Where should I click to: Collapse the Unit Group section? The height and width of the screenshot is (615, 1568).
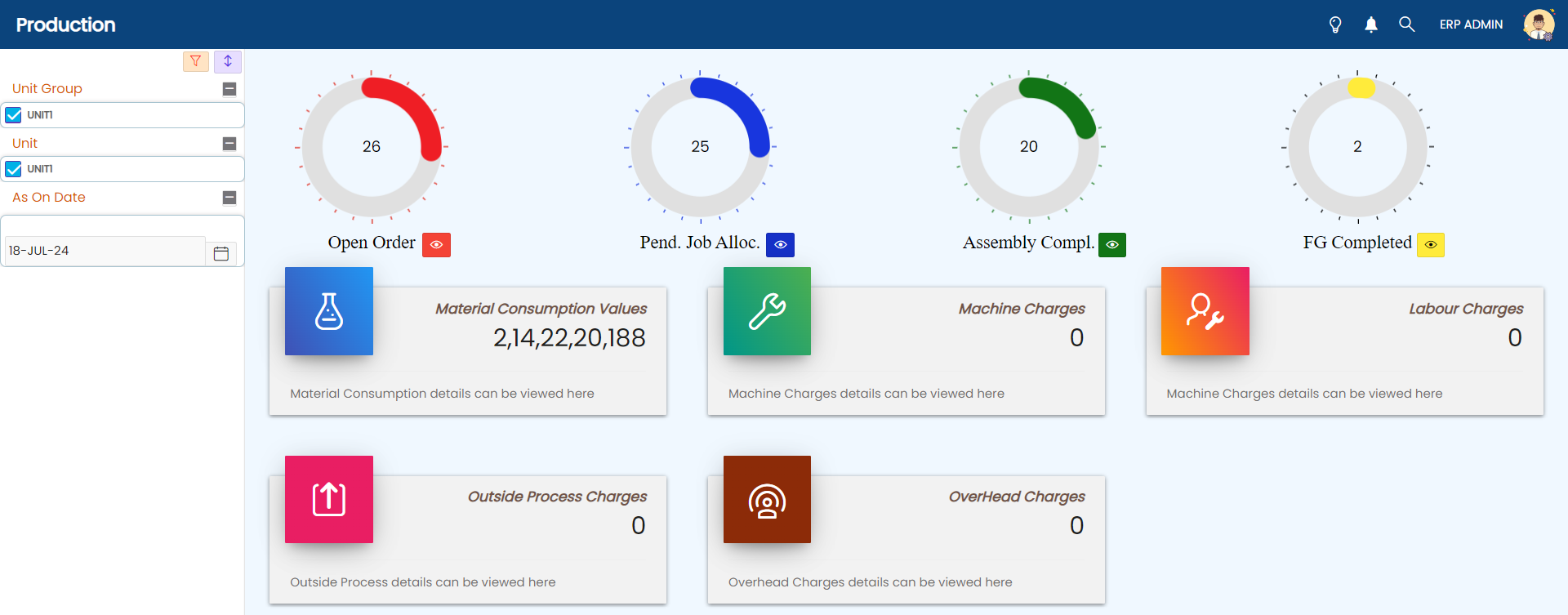[229, 89]
